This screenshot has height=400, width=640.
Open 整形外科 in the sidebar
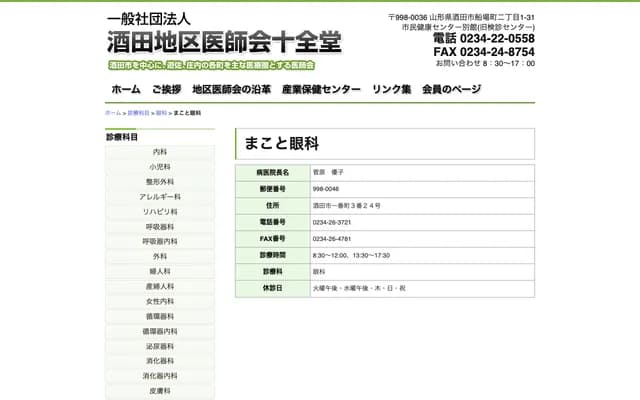click(x=160, y=182)
